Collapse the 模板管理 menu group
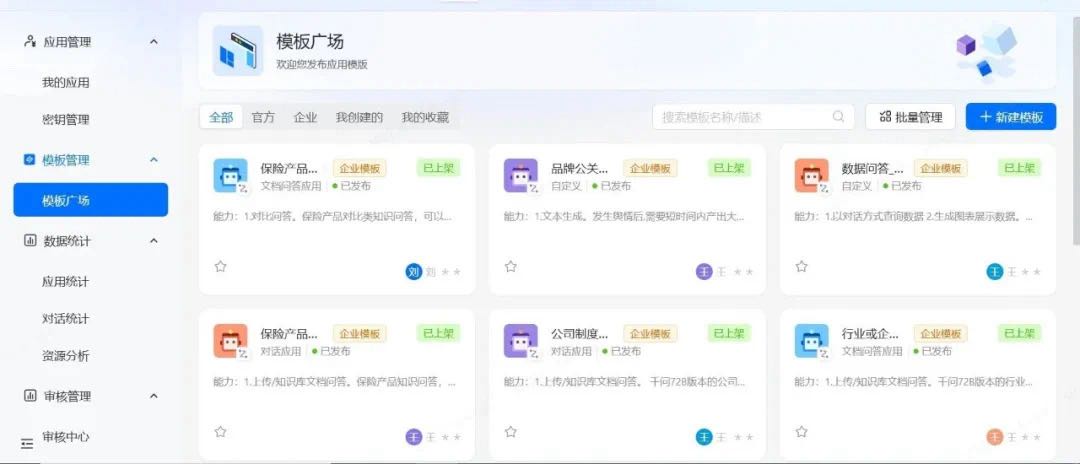Screen dimensions: 1080x464 click(x=153, y=160)
